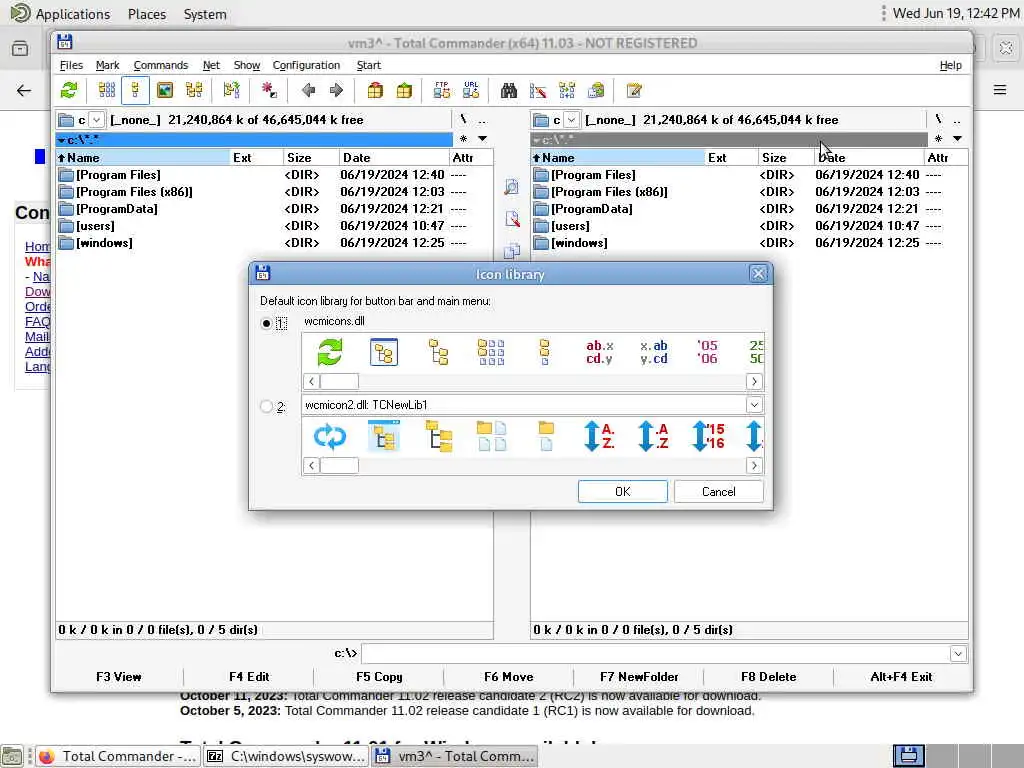Switch to Firefox Total Commander taskbar entry

118,756
